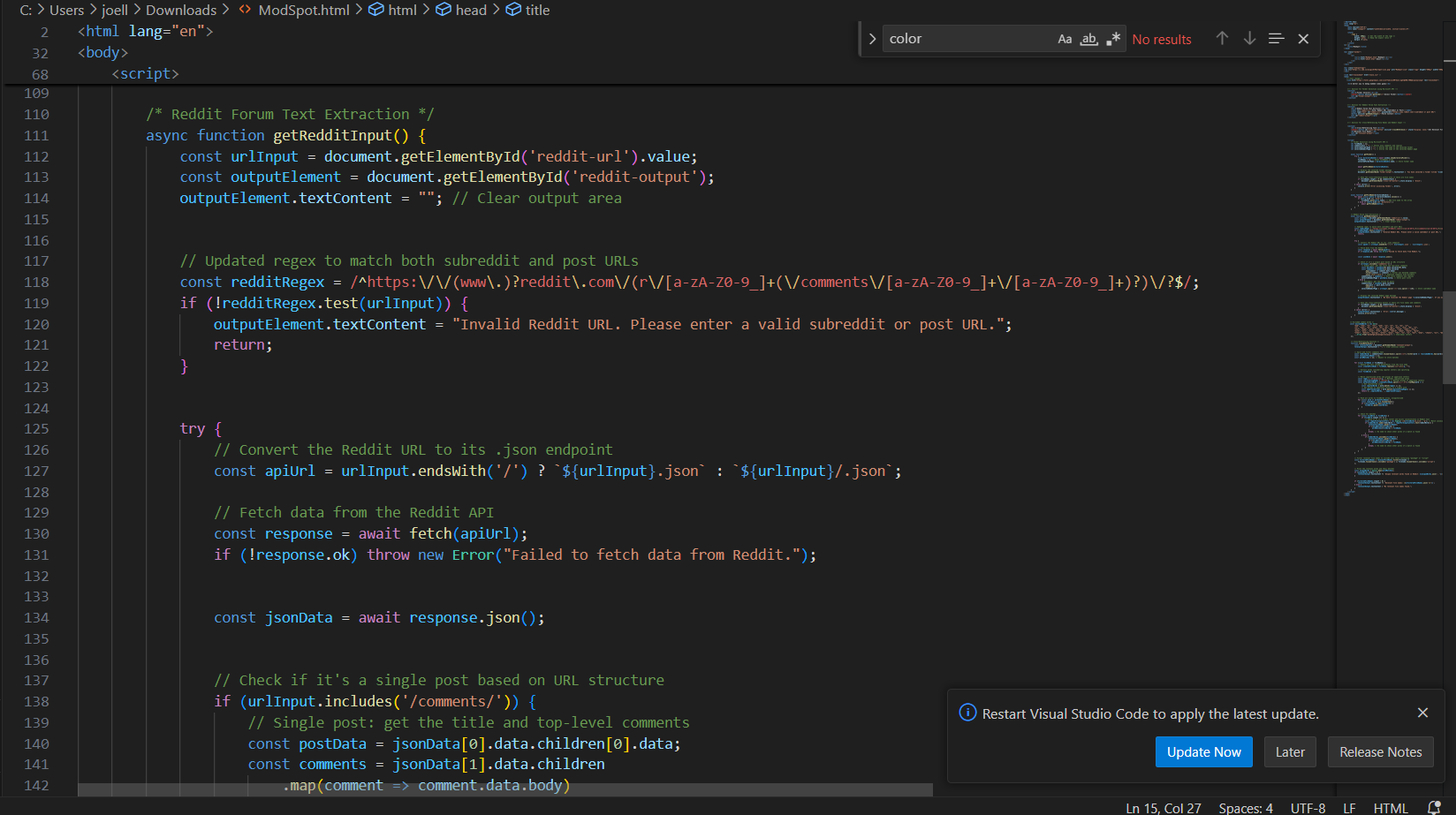Go to previous match arrow
This screenshot has width=1456, height=815.
[1222, 39]
